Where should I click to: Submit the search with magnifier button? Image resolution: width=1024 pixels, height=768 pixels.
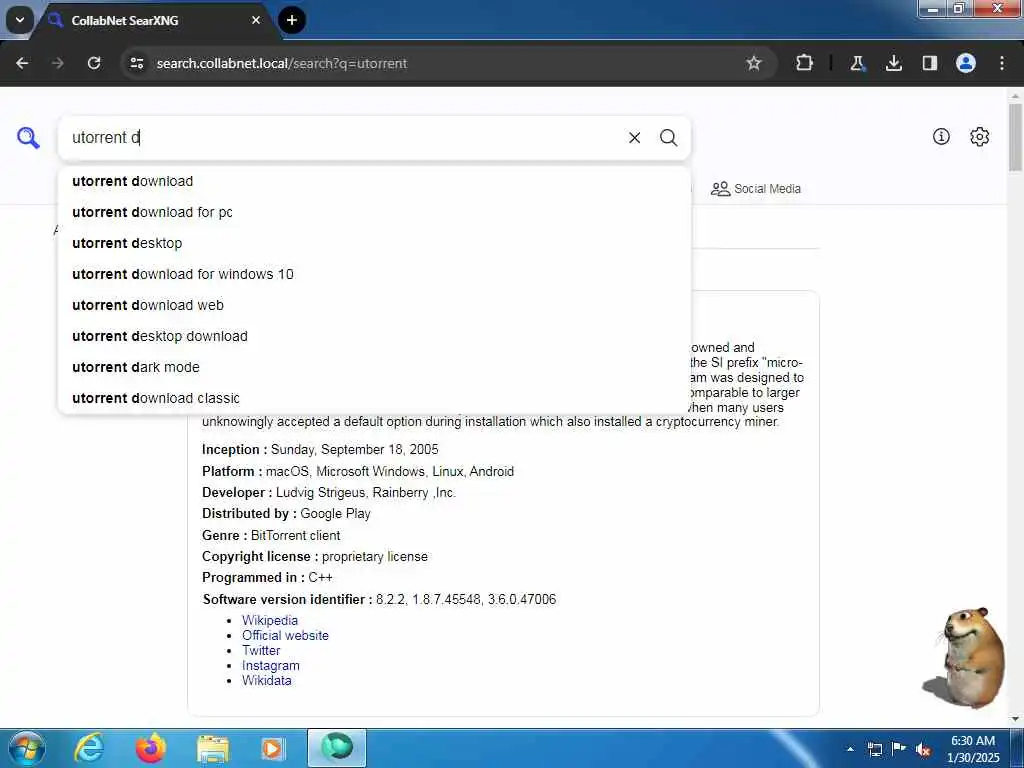point(668,138)
